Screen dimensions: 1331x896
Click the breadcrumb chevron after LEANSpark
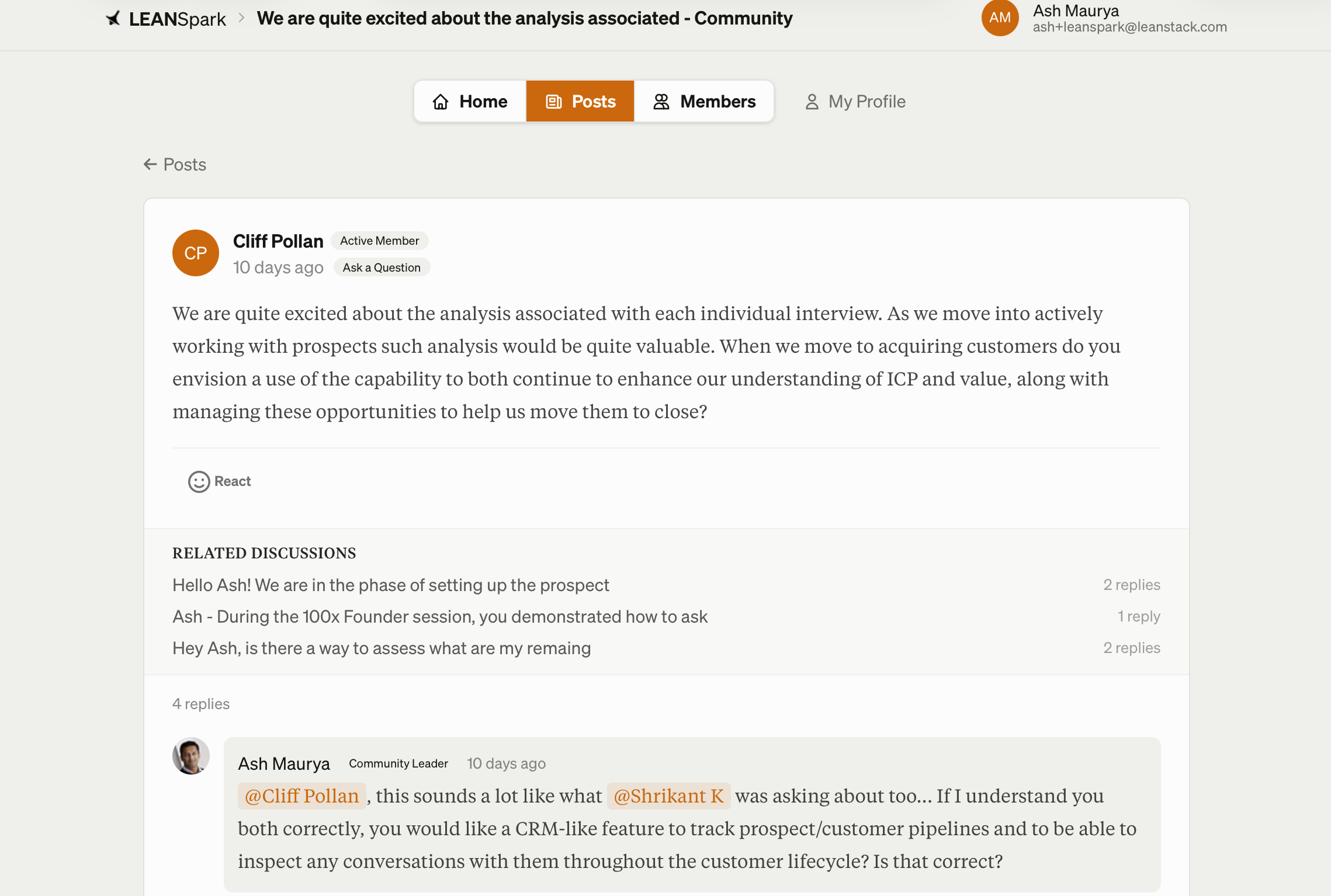(x=241, y=18)
